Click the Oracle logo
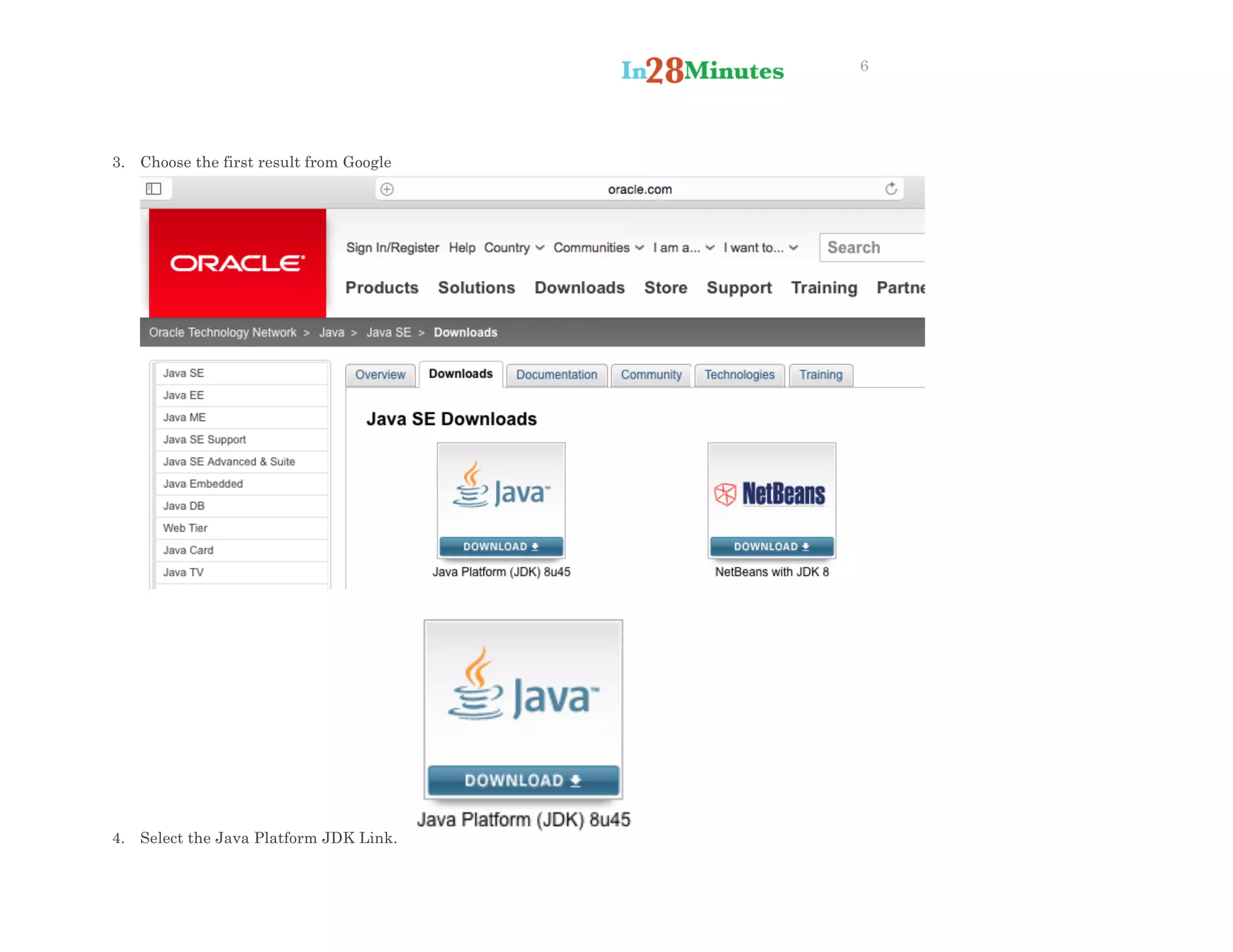The width and height of the screenshot is (1233, 952). (x=237, y=263)
